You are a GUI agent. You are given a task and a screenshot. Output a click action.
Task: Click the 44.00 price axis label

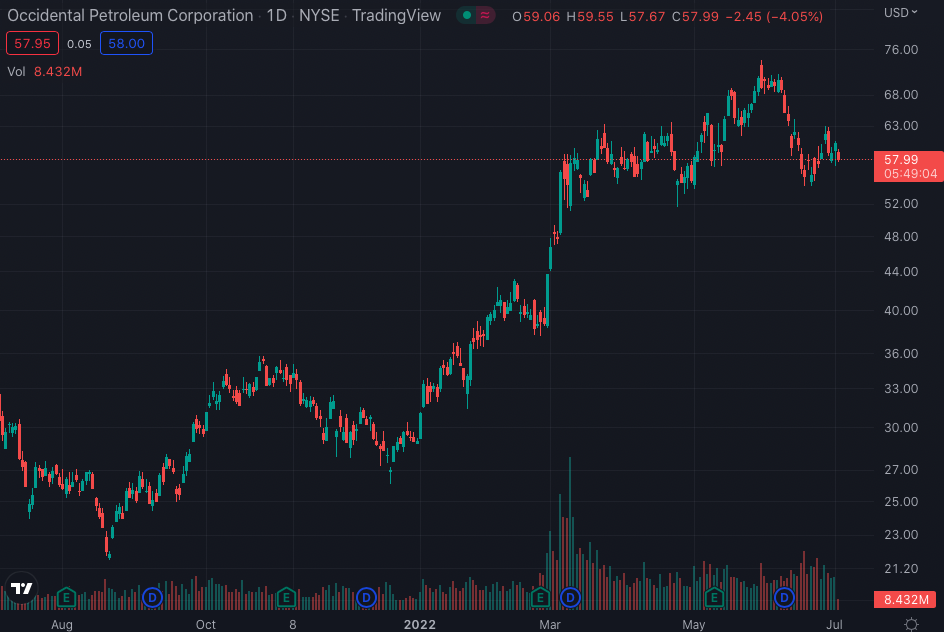(901, 271)
